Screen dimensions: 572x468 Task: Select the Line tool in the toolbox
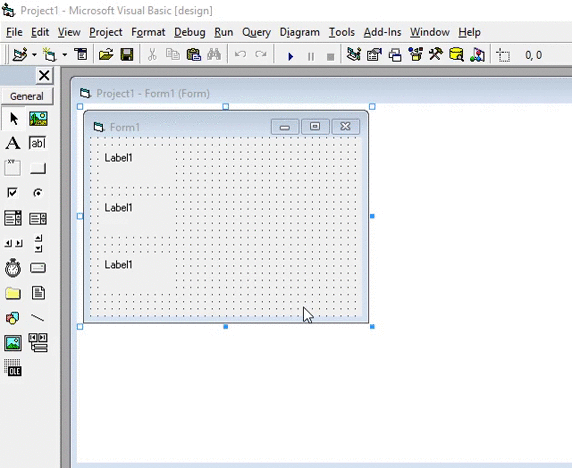click(38, 318)
